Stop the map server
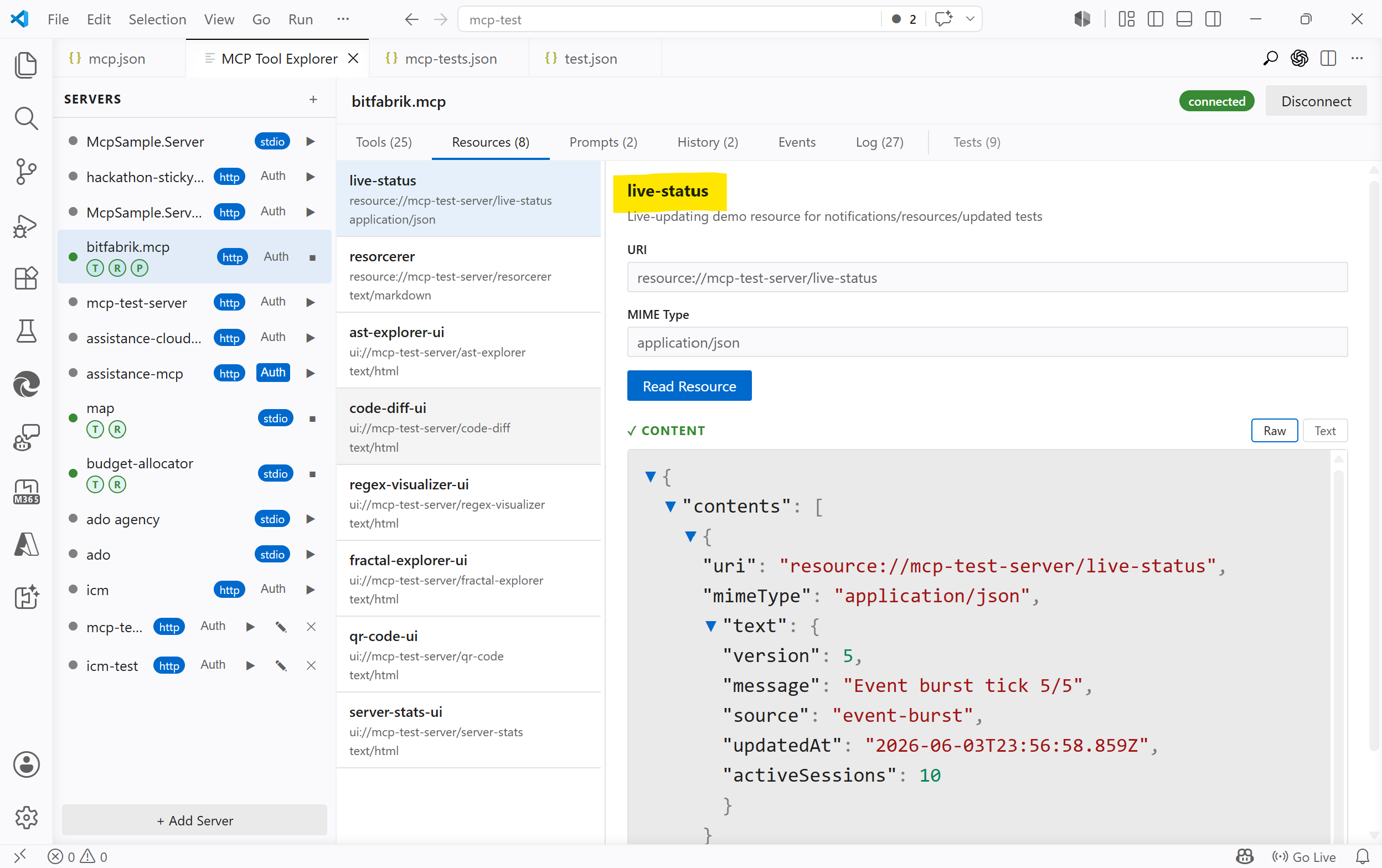The image size is (1382, 868). coord(313,419)
